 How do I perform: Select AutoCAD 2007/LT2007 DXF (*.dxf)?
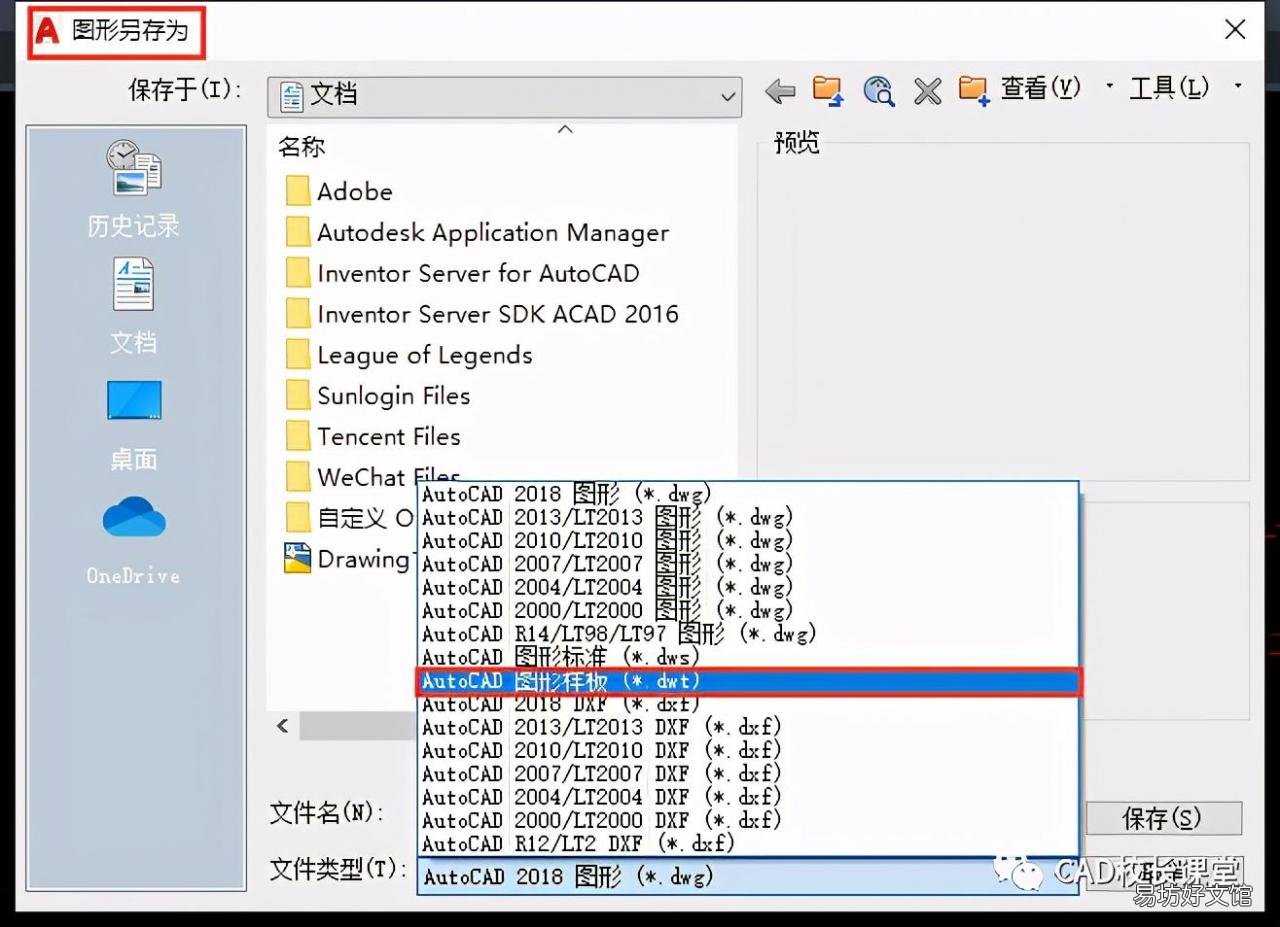pos(748,774)
